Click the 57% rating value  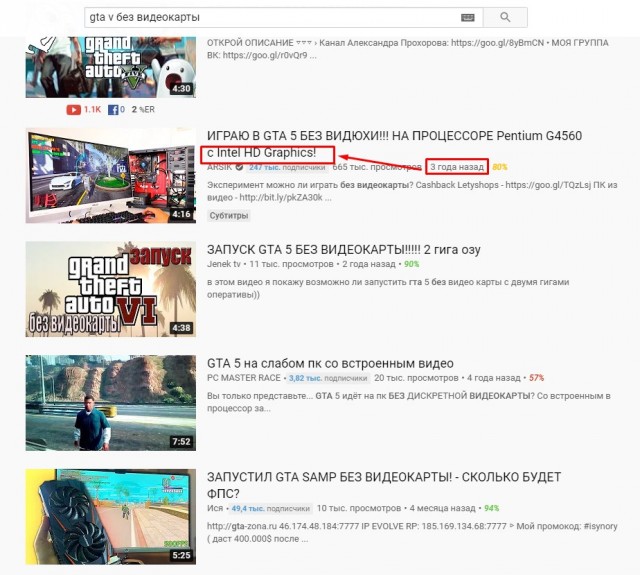tap(536, 378)
